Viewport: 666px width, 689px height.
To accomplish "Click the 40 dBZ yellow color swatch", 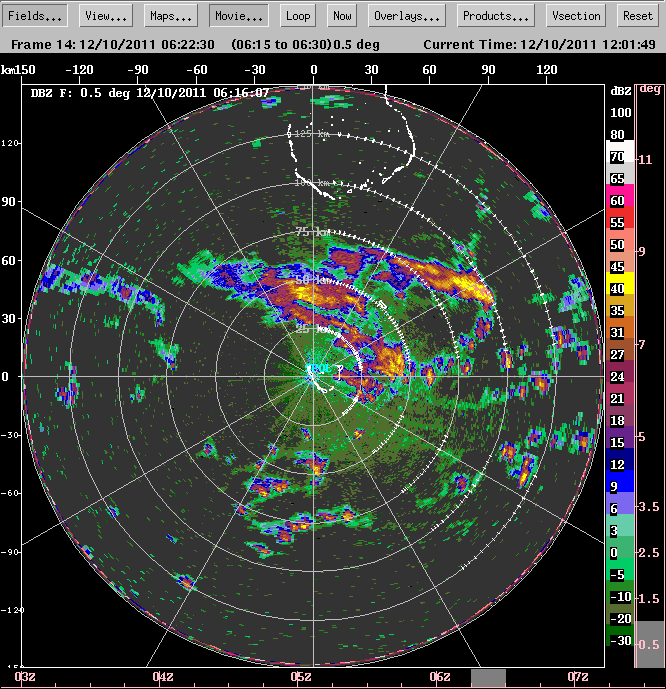I will click(x=620, y=283).
